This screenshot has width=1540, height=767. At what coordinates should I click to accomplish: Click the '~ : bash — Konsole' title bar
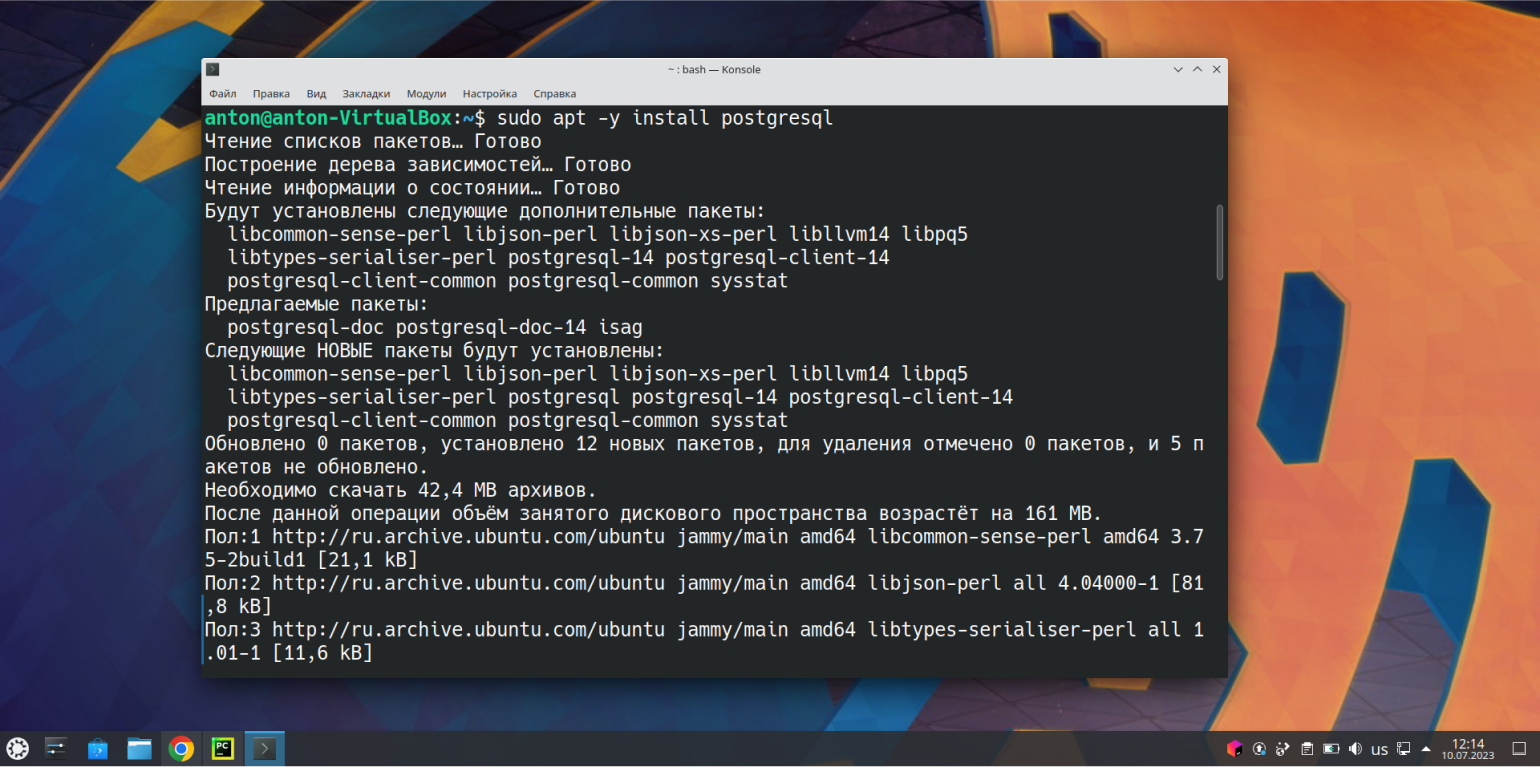coord(714,70)
